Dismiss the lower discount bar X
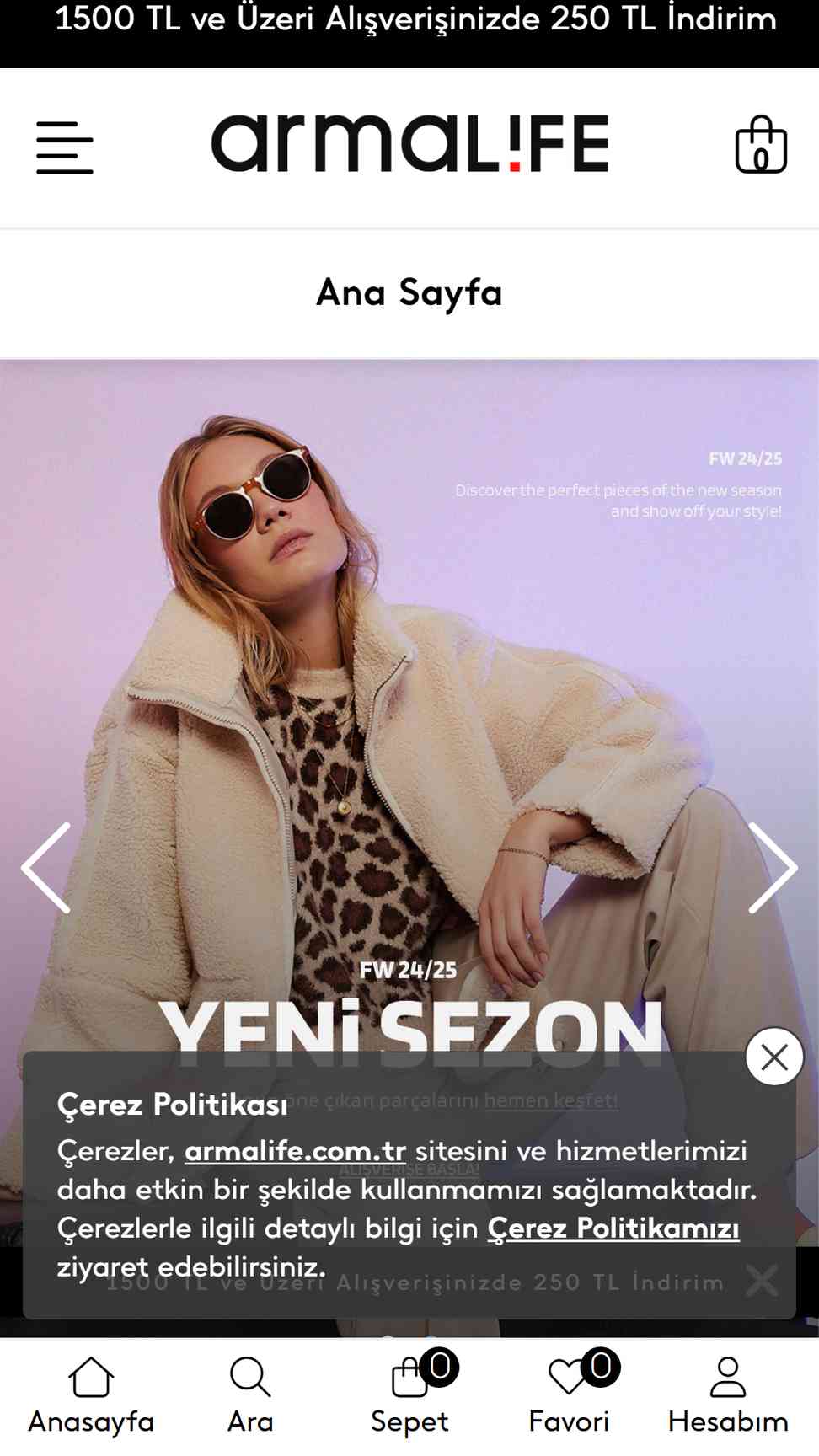819x1456 pixels. click(762, 1281)
